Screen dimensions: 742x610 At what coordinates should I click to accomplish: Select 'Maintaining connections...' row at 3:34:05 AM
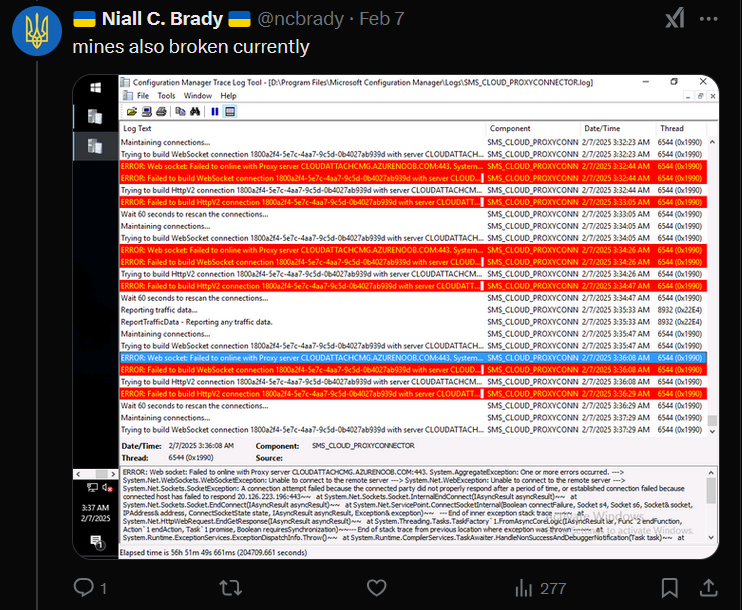click(413, 226)
